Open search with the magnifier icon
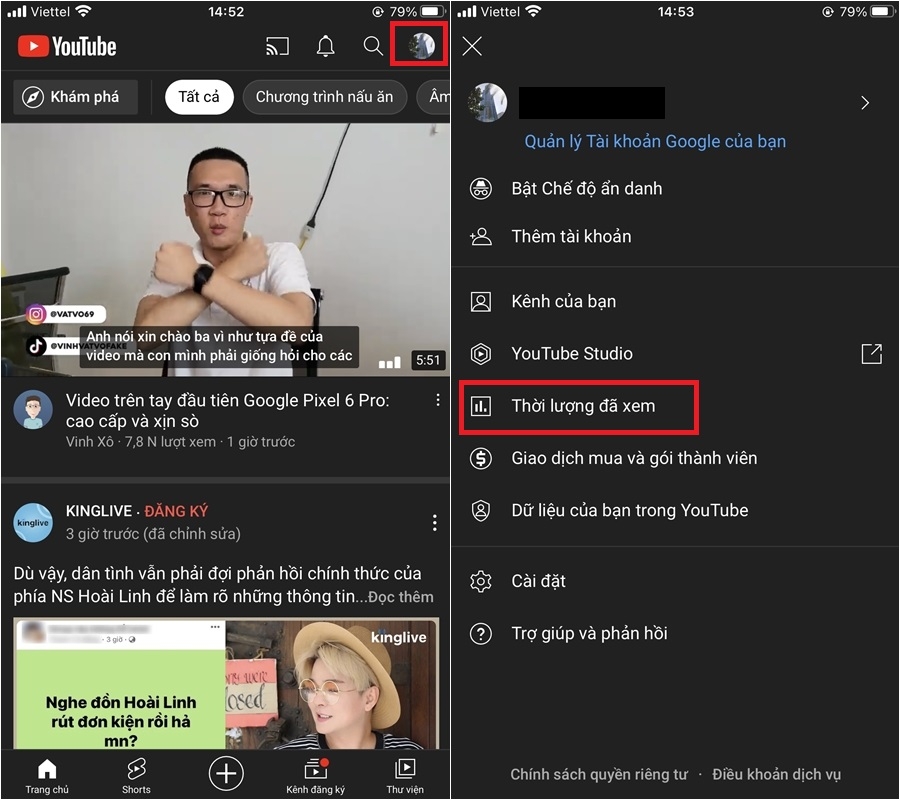900x800 pixels. (x=373, y=46)
